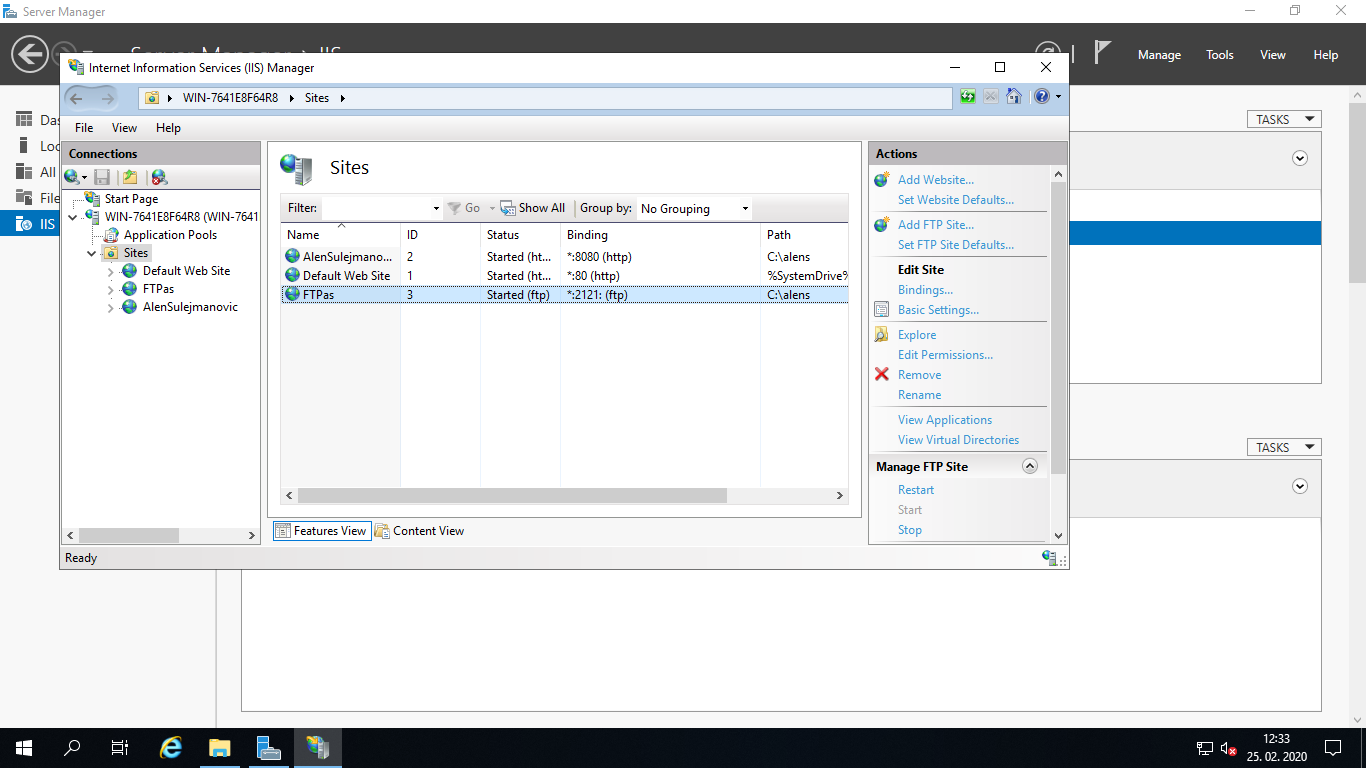Click the Create New Connection globe icon
This screenshot has height=768, width=1366.
point(72,177)
